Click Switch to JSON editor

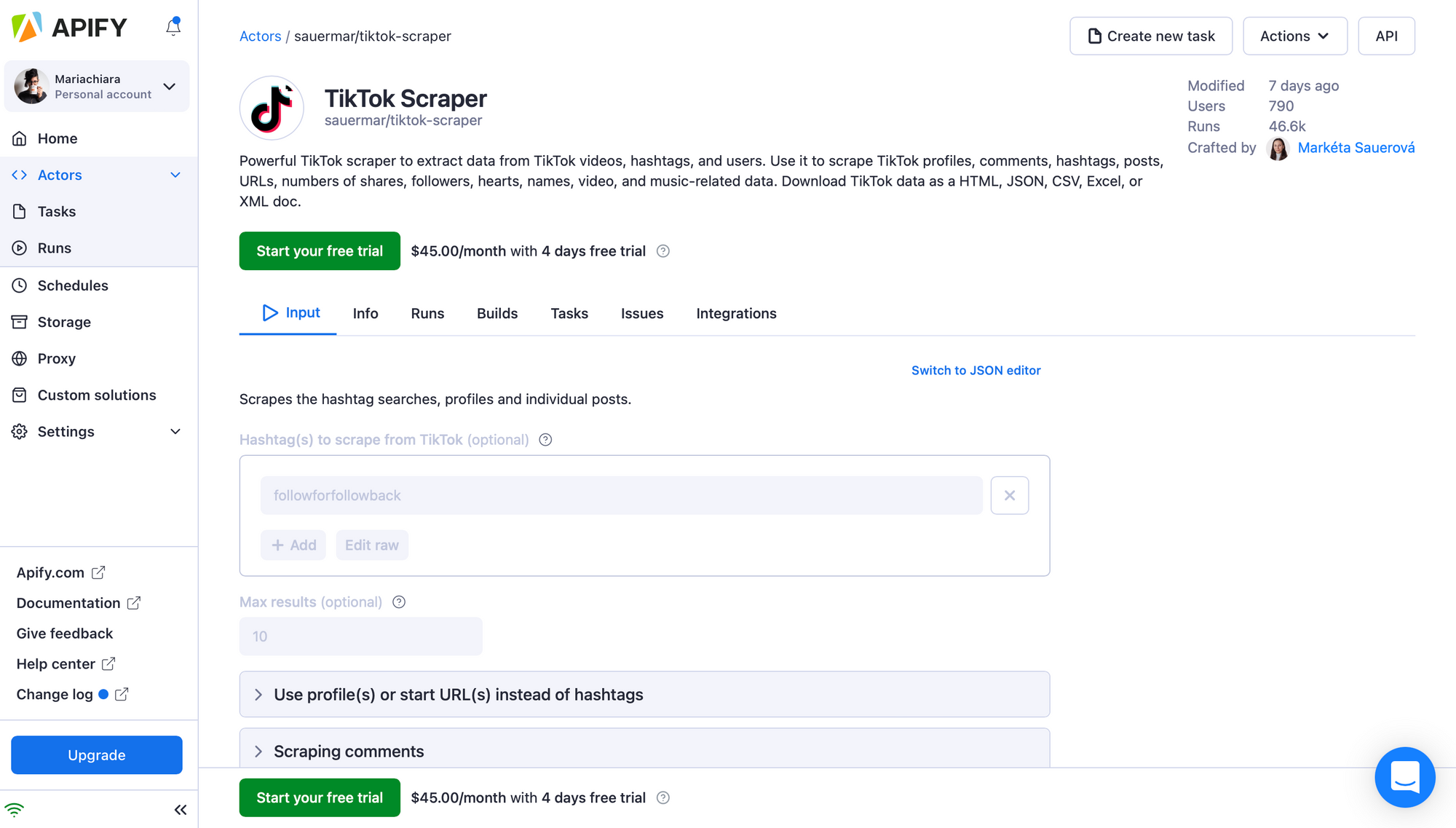pos(976,371)
